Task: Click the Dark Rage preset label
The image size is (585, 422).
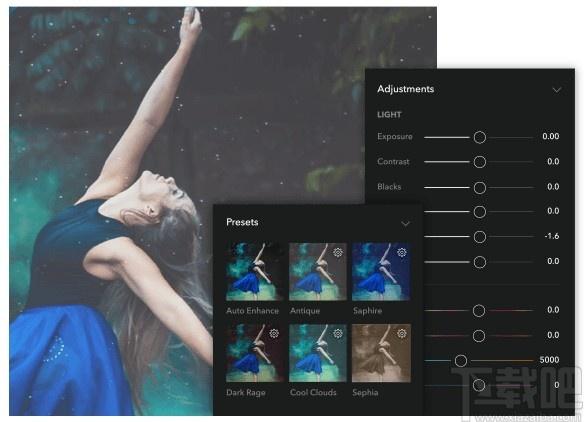Action: 246,393
